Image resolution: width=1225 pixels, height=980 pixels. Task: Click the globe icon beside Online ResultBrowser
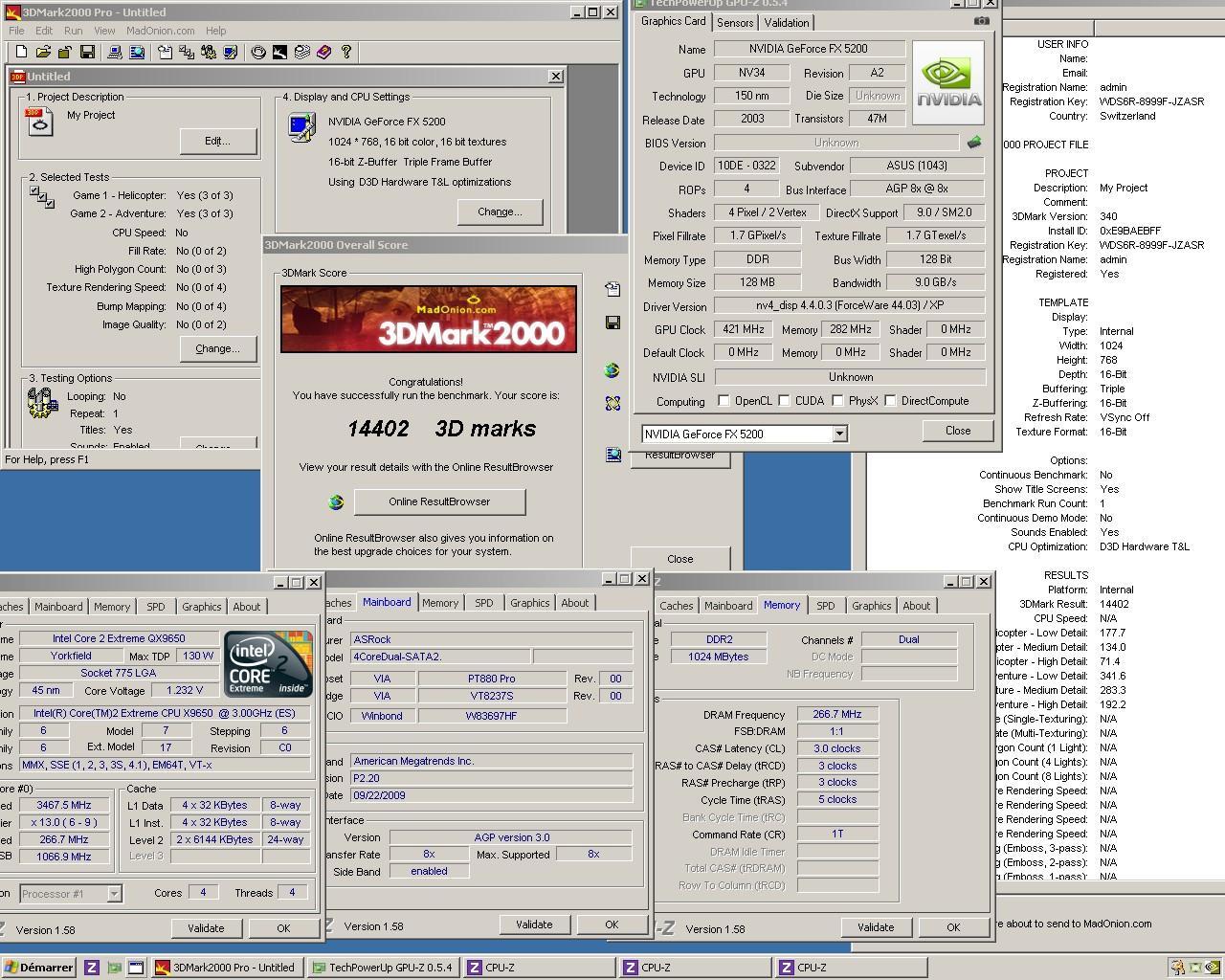pos(336,501)
